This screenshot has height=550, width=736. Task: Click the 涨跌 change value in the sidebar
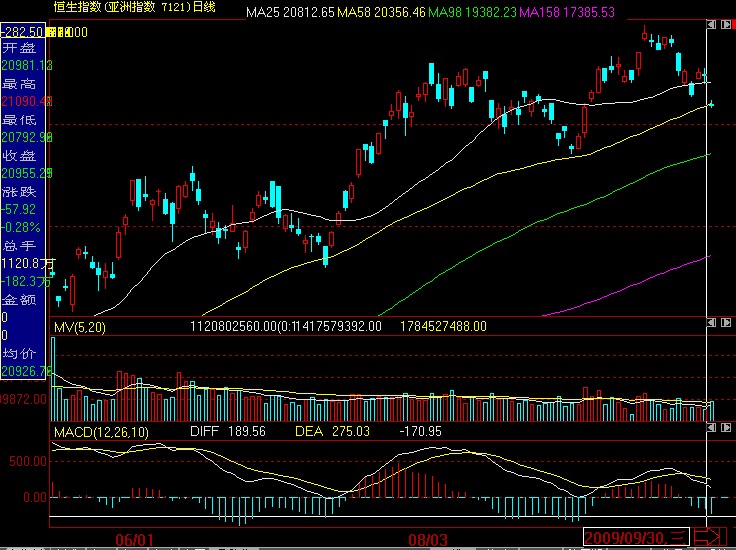coord(20,209)
